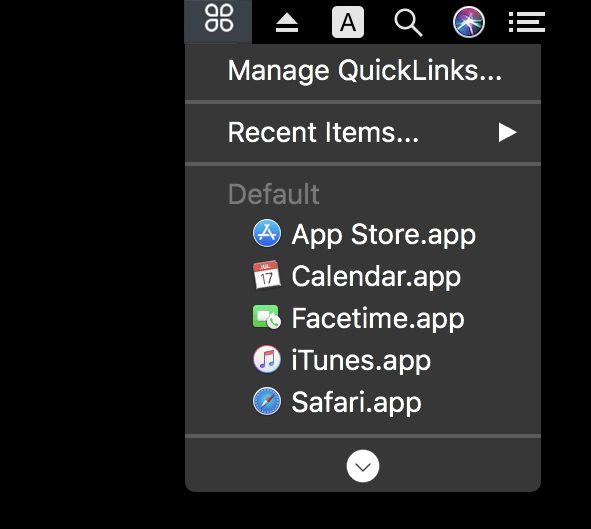Select Recent Items... menu entry
591x529 pixels.
click(x=363, y=133)
